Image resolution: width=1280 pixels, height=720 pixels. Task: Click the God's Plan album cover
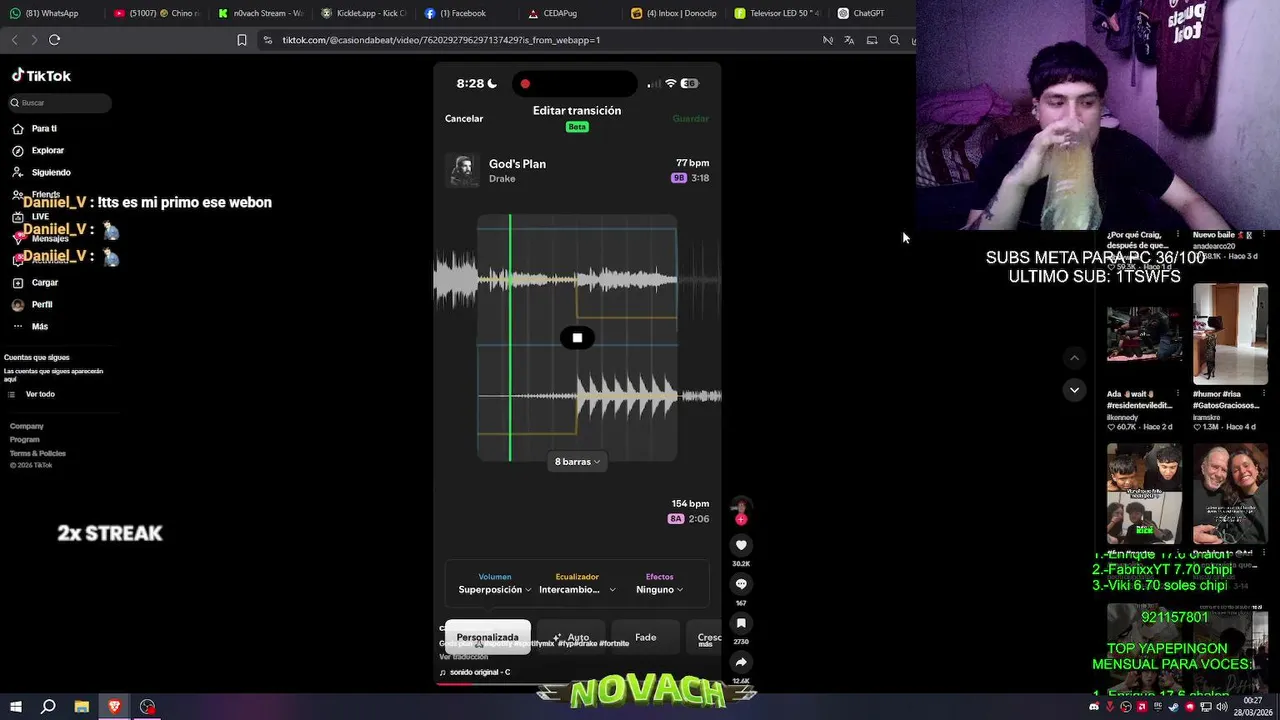pos(462,170)
